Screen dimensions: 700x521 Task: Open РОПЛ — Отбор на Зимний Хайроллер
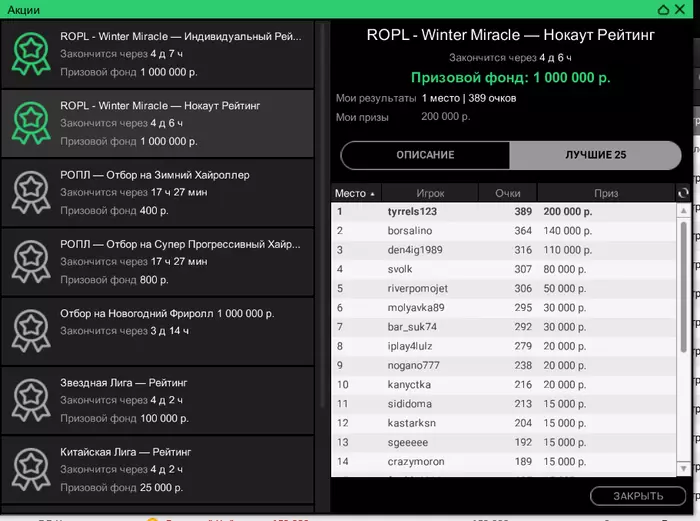pos(158,192)
